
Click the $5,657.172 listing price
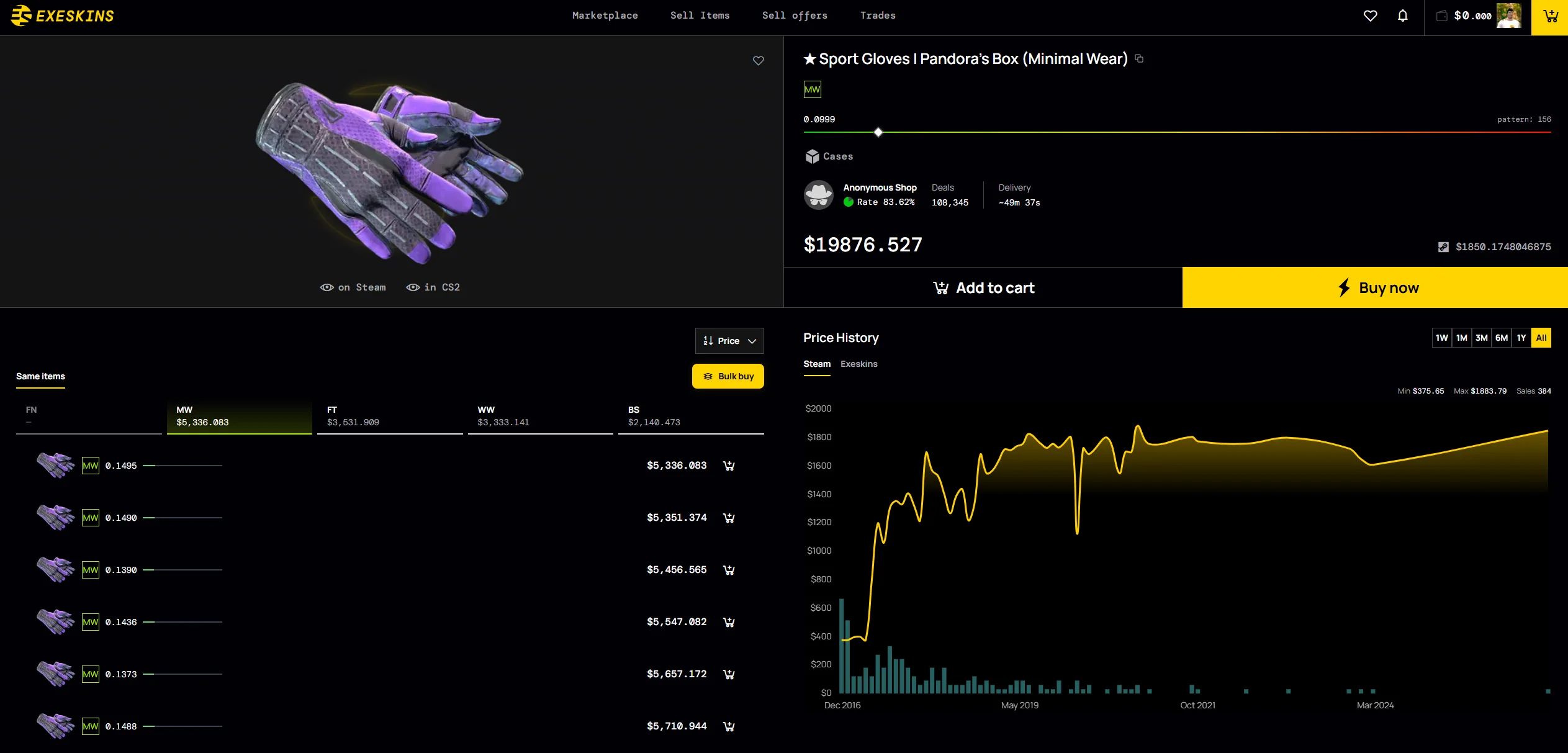pyautogui.click(x=677, y=674)
